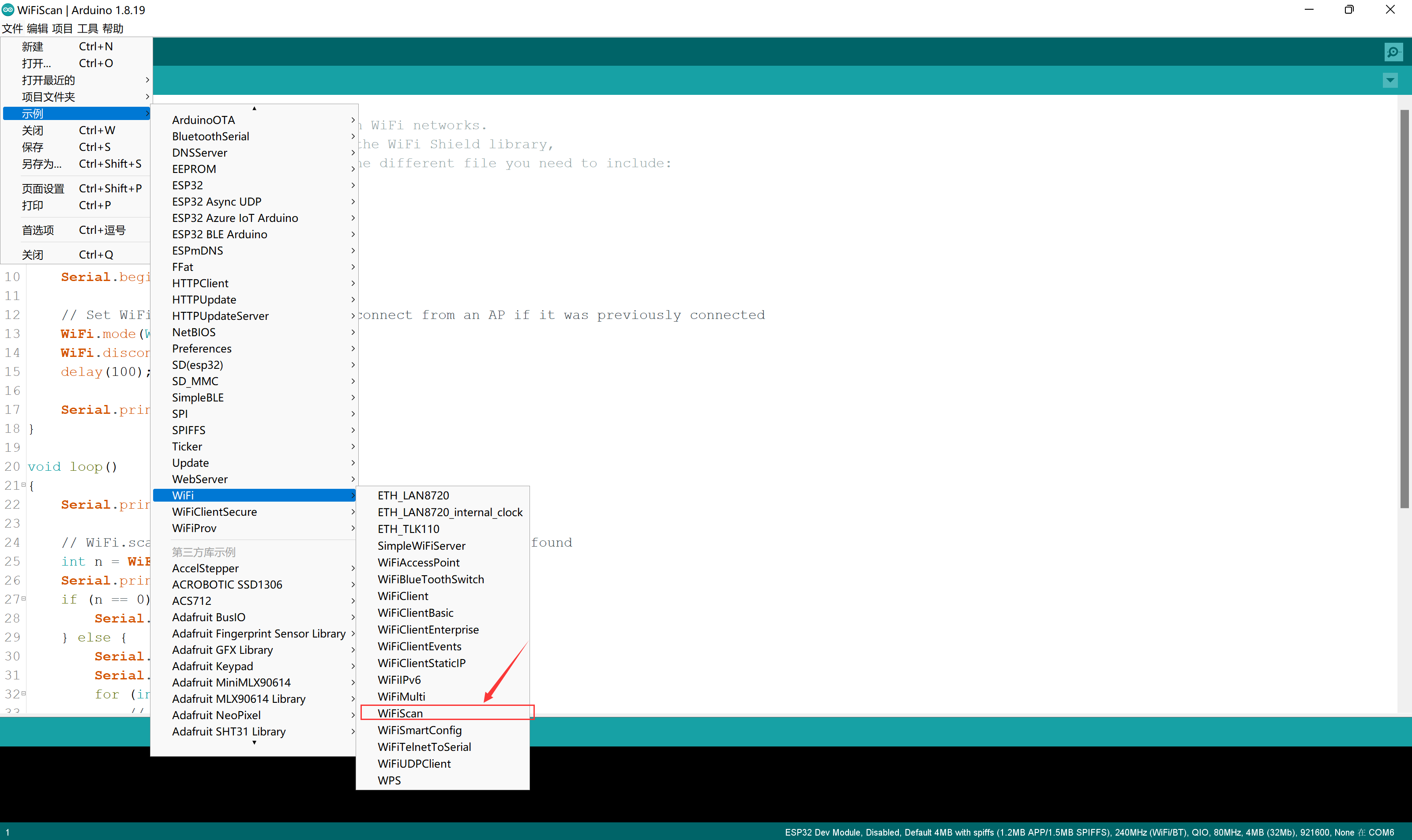Open the Serial Monitor magnifier icon
The width and height of the screenshot is (1412, 840).
coord(1393,52)
